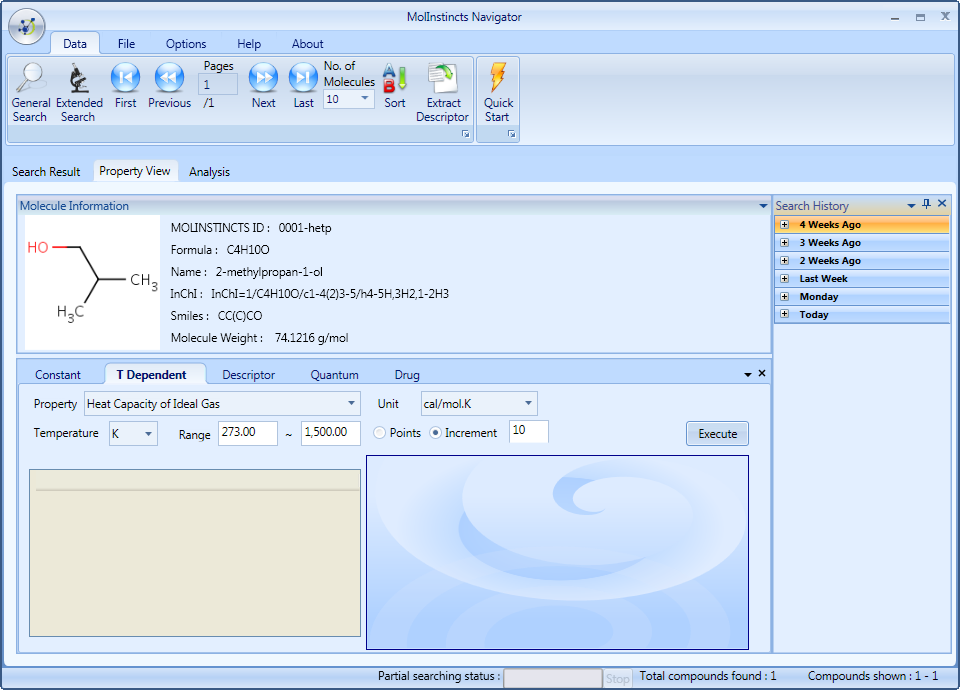Collapse the Molecule Information panel arrow
Image resolution: width=960 pixels, height=690 pixels.
tap(763, 206)
